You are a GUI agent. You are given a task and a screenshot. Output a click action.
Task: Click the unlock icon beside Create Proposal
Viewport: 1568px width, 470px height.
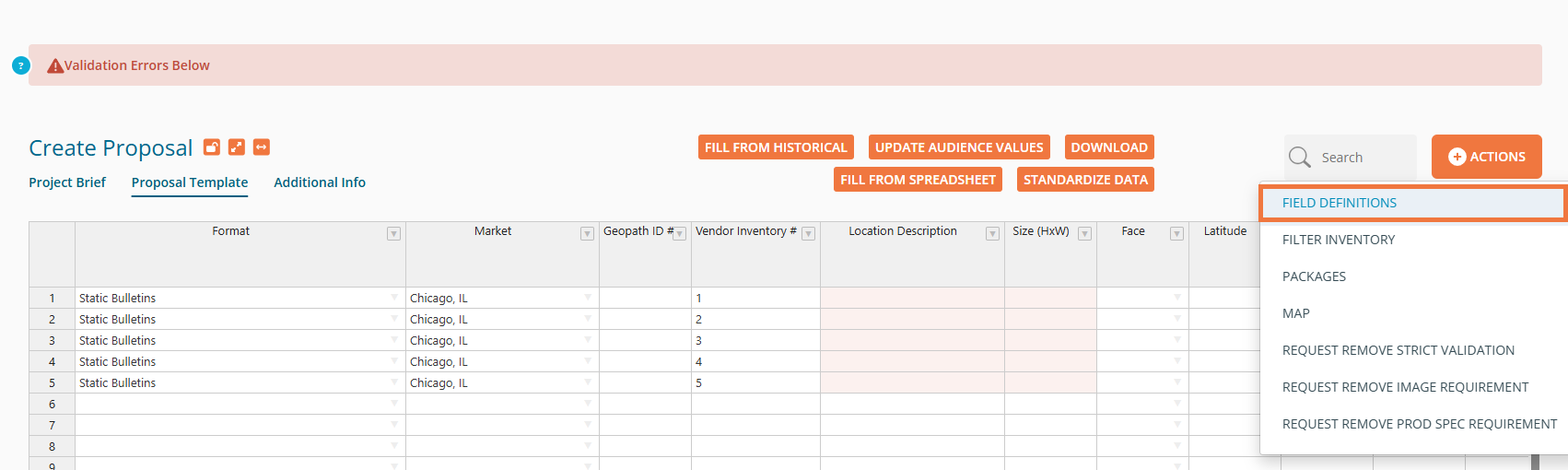tap(212, 147)
